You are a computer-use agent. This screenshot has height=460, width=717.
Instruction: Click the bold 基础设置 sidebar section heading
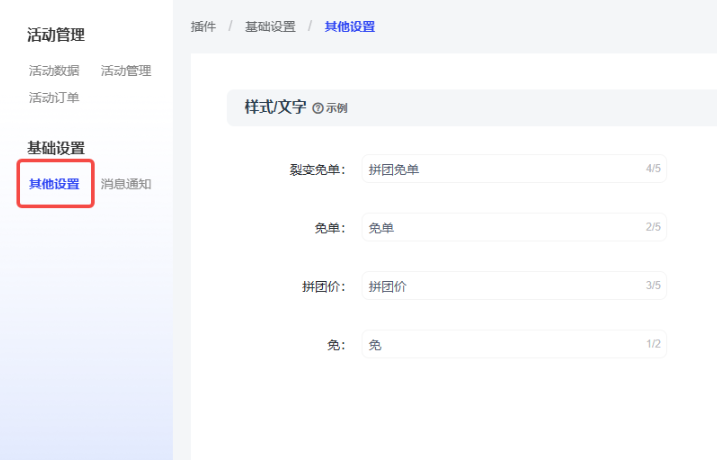tap(56, 148)
